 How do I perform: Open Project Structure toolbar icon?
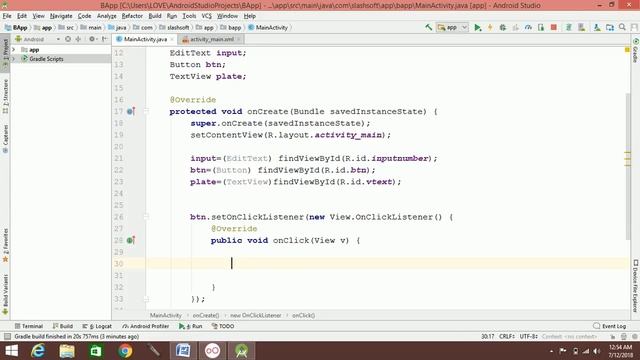(x=610, y=27)
